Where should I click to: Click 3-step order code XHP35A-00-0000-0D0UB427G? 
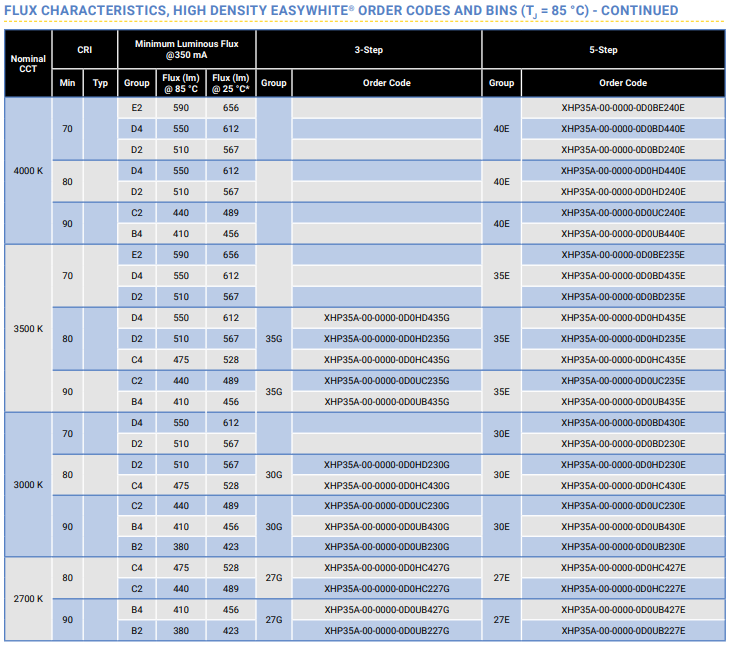pos(387,610)
